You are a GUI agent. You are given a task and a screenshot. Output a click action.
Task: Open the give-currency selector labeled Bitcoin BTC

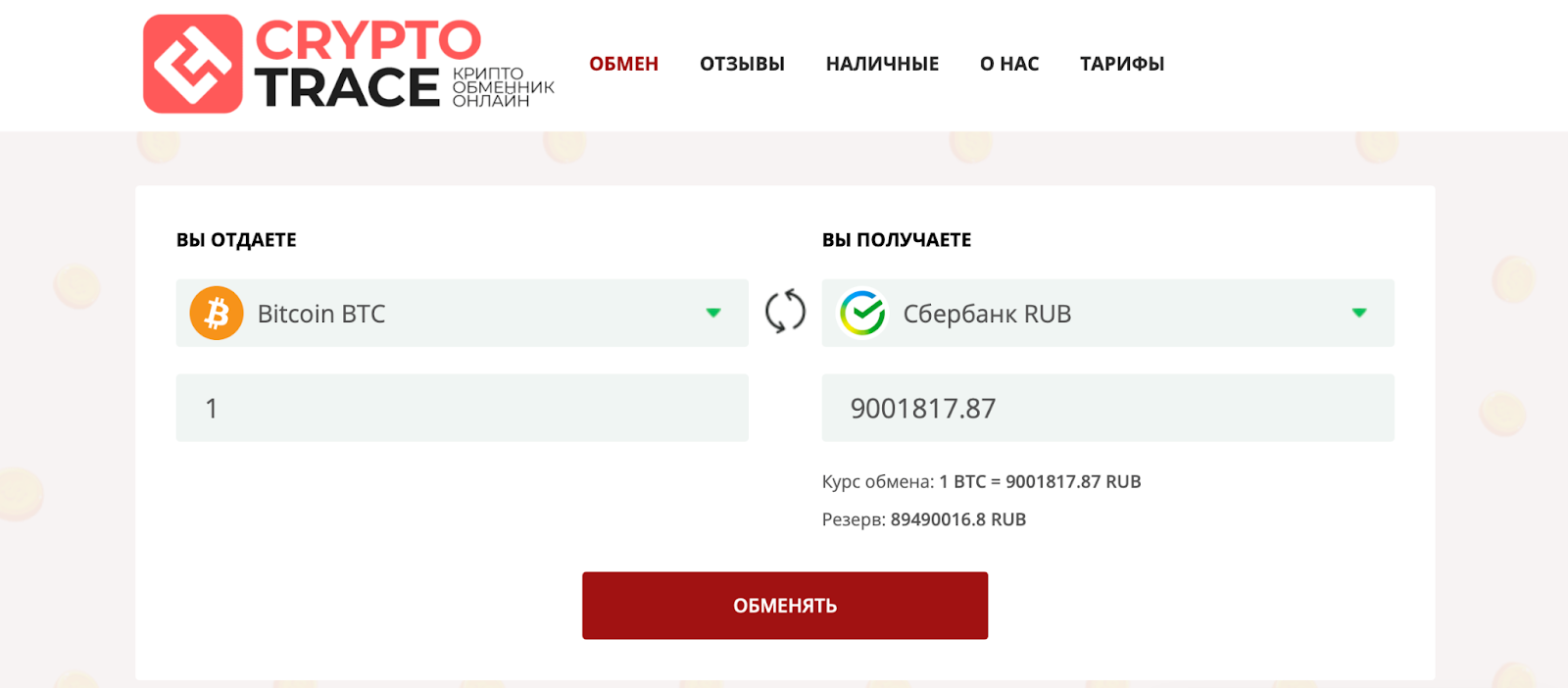click(463, 314)
